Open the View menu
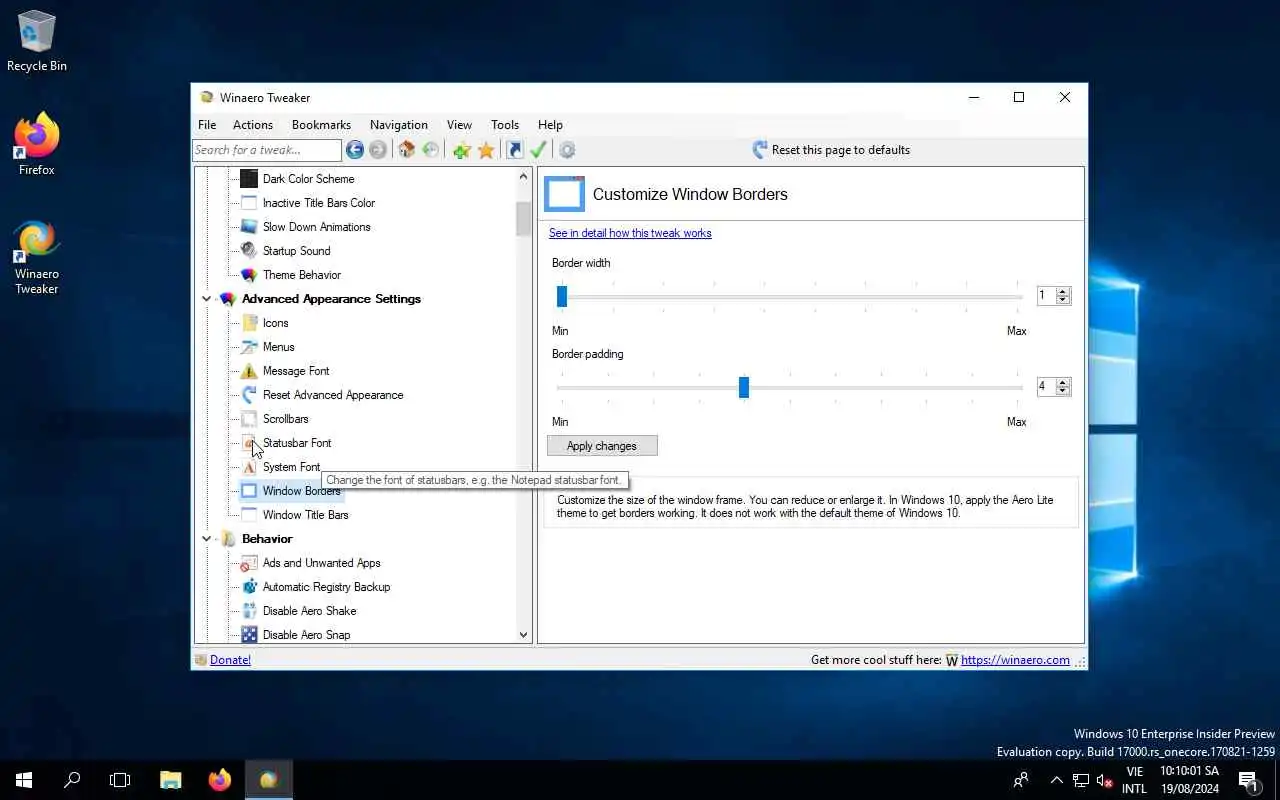This screenshot has width=1280, height=800. (x=459, y=125)
